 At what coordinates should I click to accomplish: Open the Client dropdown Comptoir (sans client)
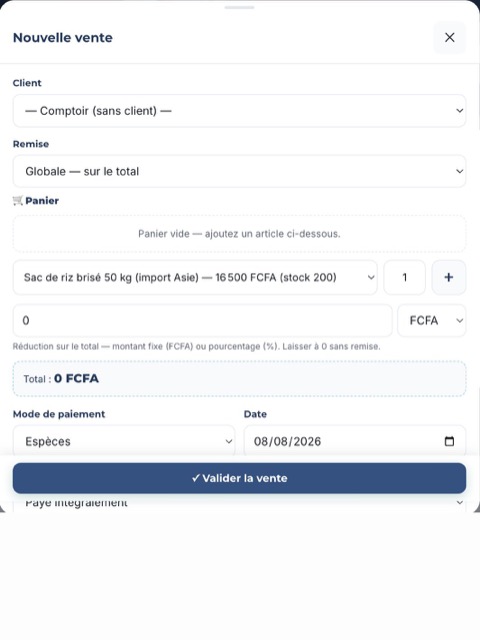coord(239,111)
